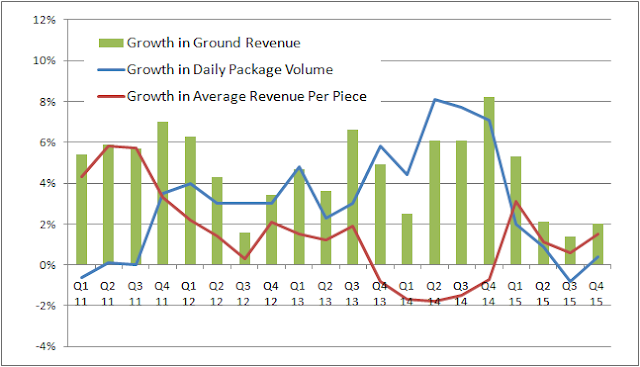Screen dimensions: 640x367
Task: Click the red line peak at Q2 11
Action: [x=109, y=146]
